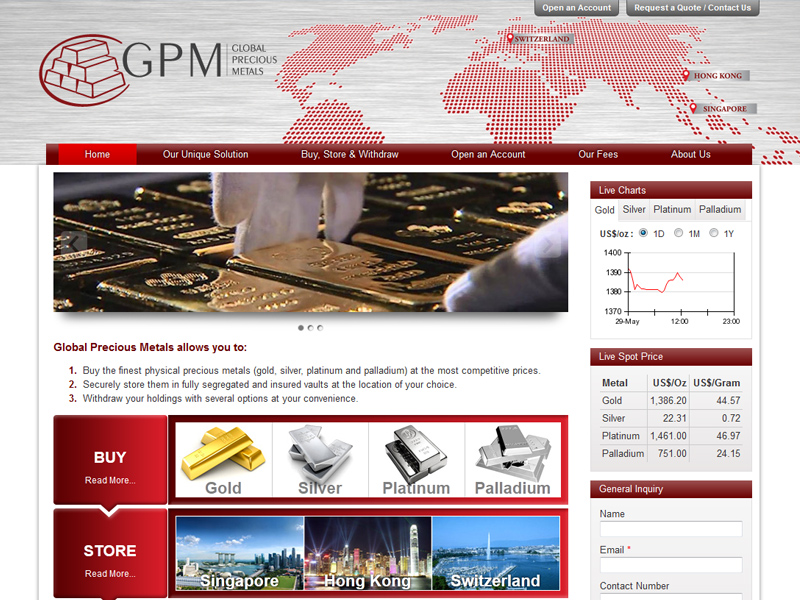The width and height of the screenshot is (800, 600).
Task: Open the Switzerland storage location image
Action: click(x=495, y=553)
